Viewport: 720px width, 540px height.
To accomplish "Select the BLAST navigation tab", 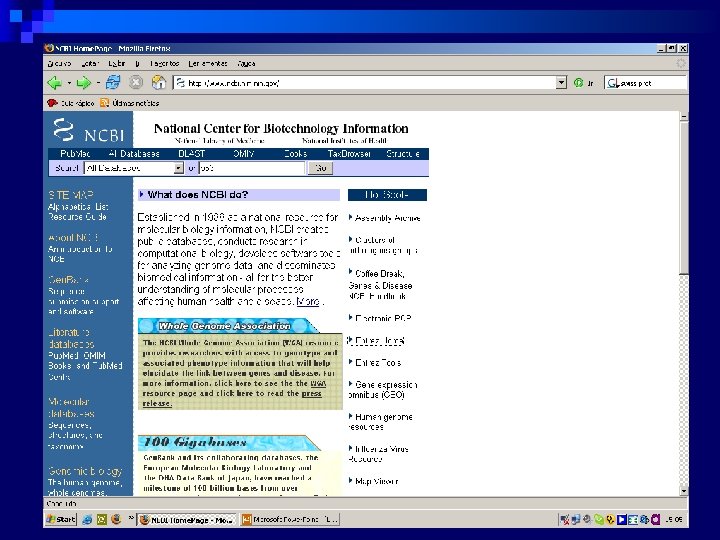I will (191, 154).
